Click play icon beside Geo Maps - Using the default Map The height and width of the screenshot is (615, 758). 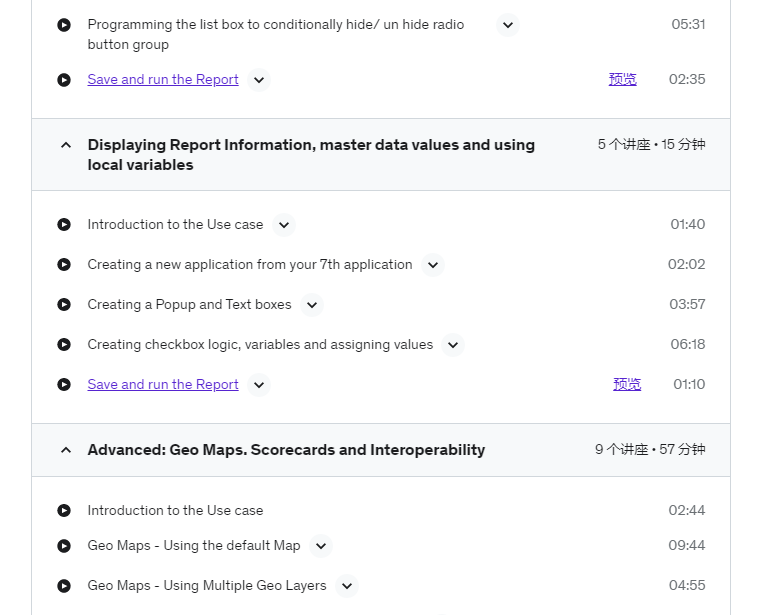tap(64, 546)
